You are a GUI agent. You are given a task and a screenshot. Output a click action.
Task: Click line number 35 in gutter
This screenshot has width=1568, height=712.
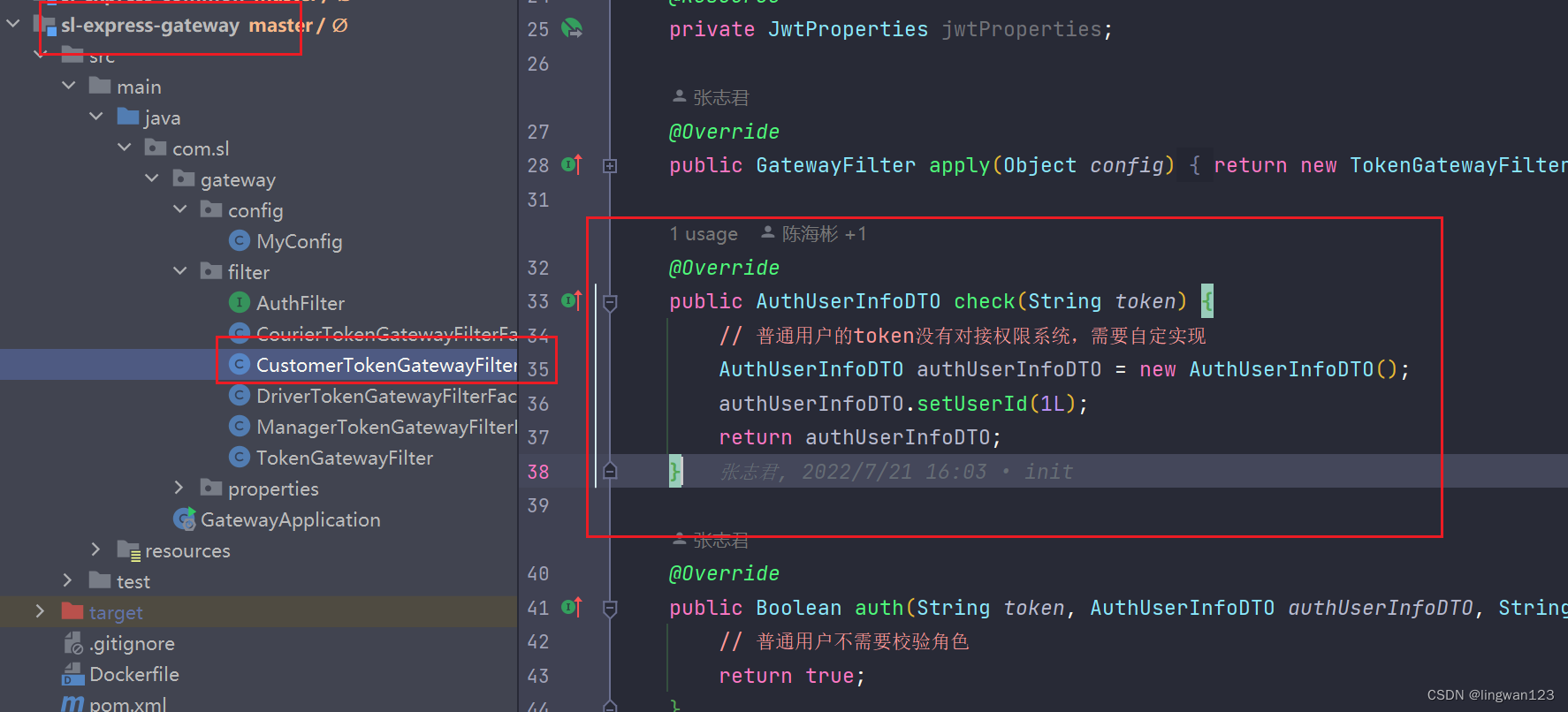pos(538,369)
